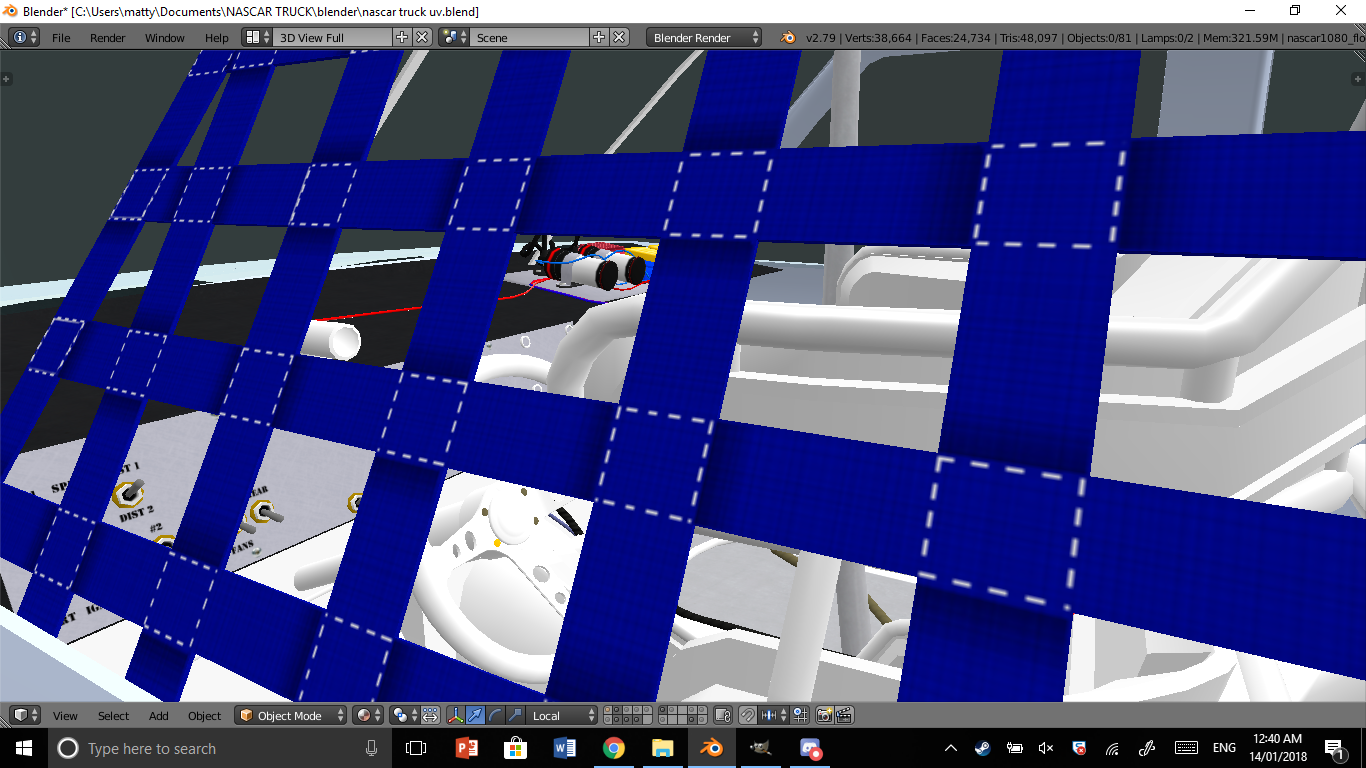The width and height of the screenshot is (1366, 768).
Task: Open File Explorer from the taskbar
Action: pos(662,748)
